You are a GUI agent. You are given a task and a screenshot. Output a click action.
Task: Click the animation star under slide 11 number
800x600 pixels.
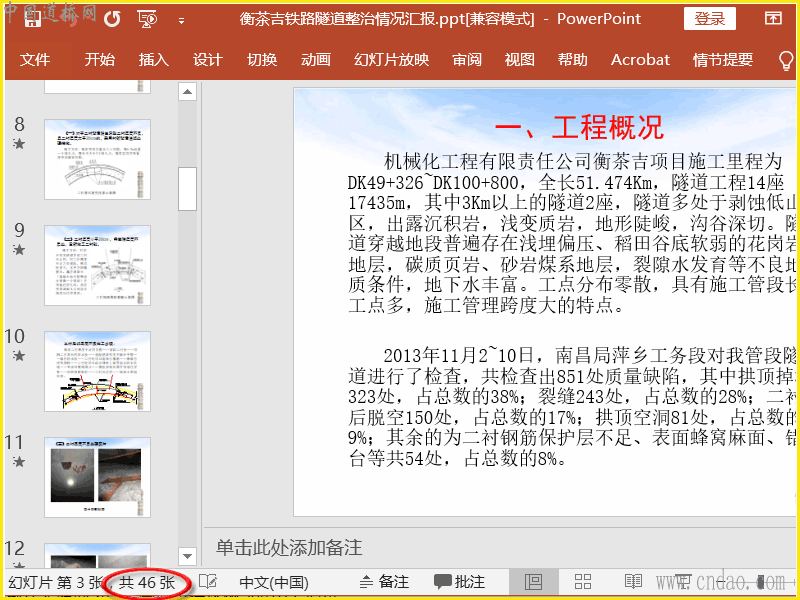(x=19, y=462)
